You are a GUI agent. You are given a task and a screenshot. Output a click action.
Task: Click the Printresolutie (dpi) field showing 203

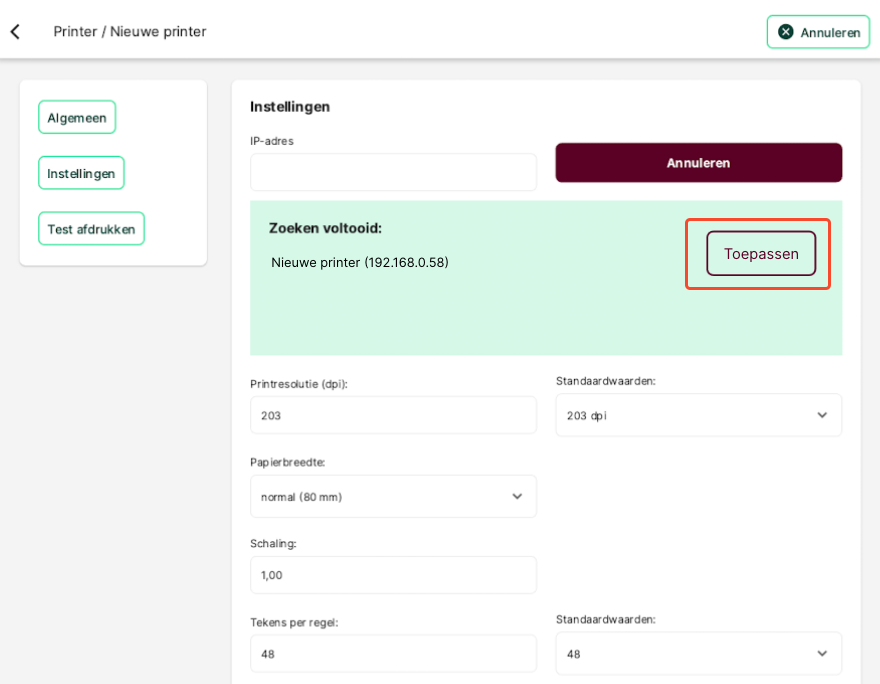(x=393, y=415)
